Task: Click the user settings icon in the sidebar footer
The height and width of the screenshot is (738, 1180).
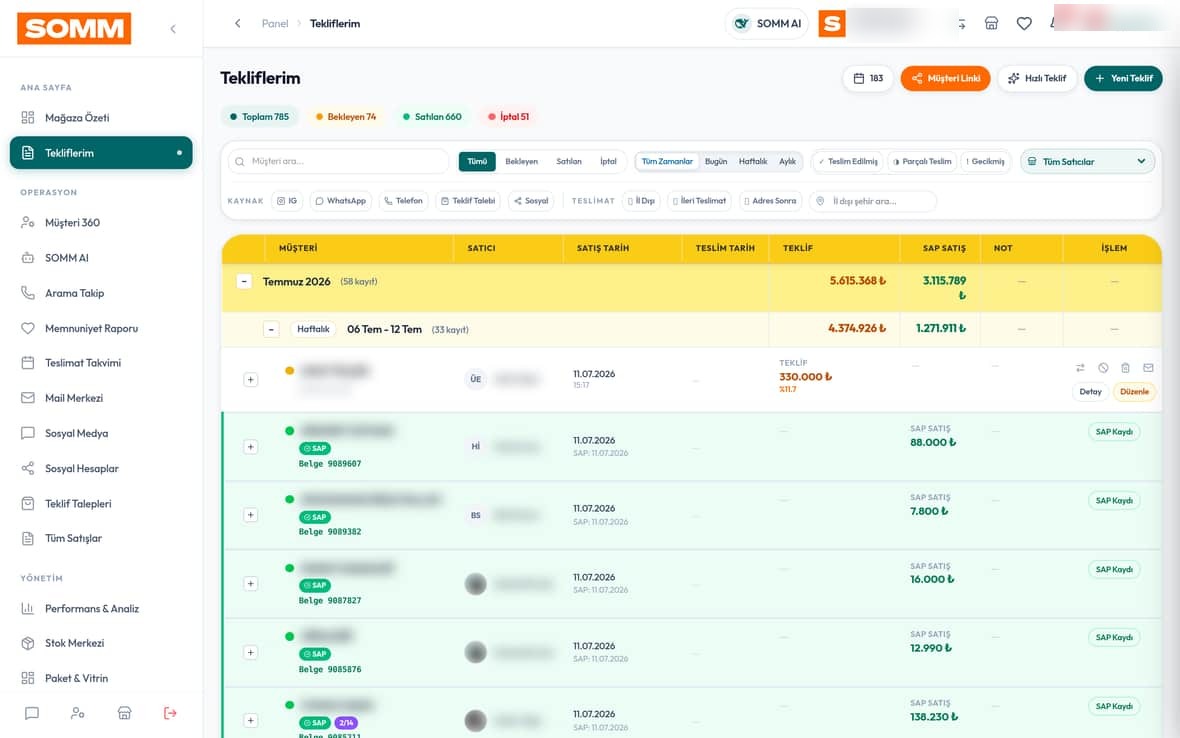Action: tap(78, 713)
